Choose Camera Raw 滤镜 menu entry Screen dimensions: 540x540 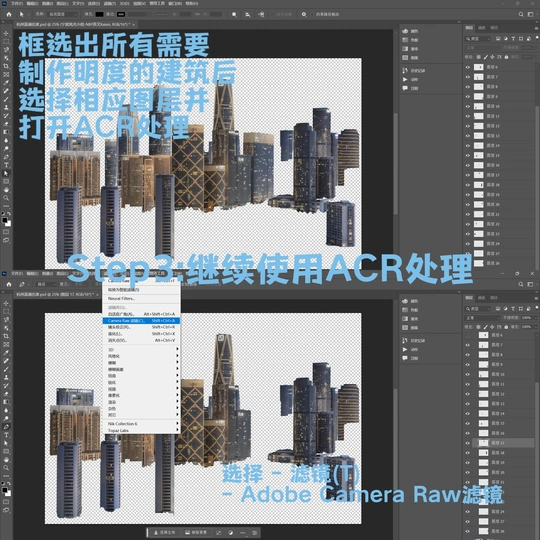(x=141, y=321)
